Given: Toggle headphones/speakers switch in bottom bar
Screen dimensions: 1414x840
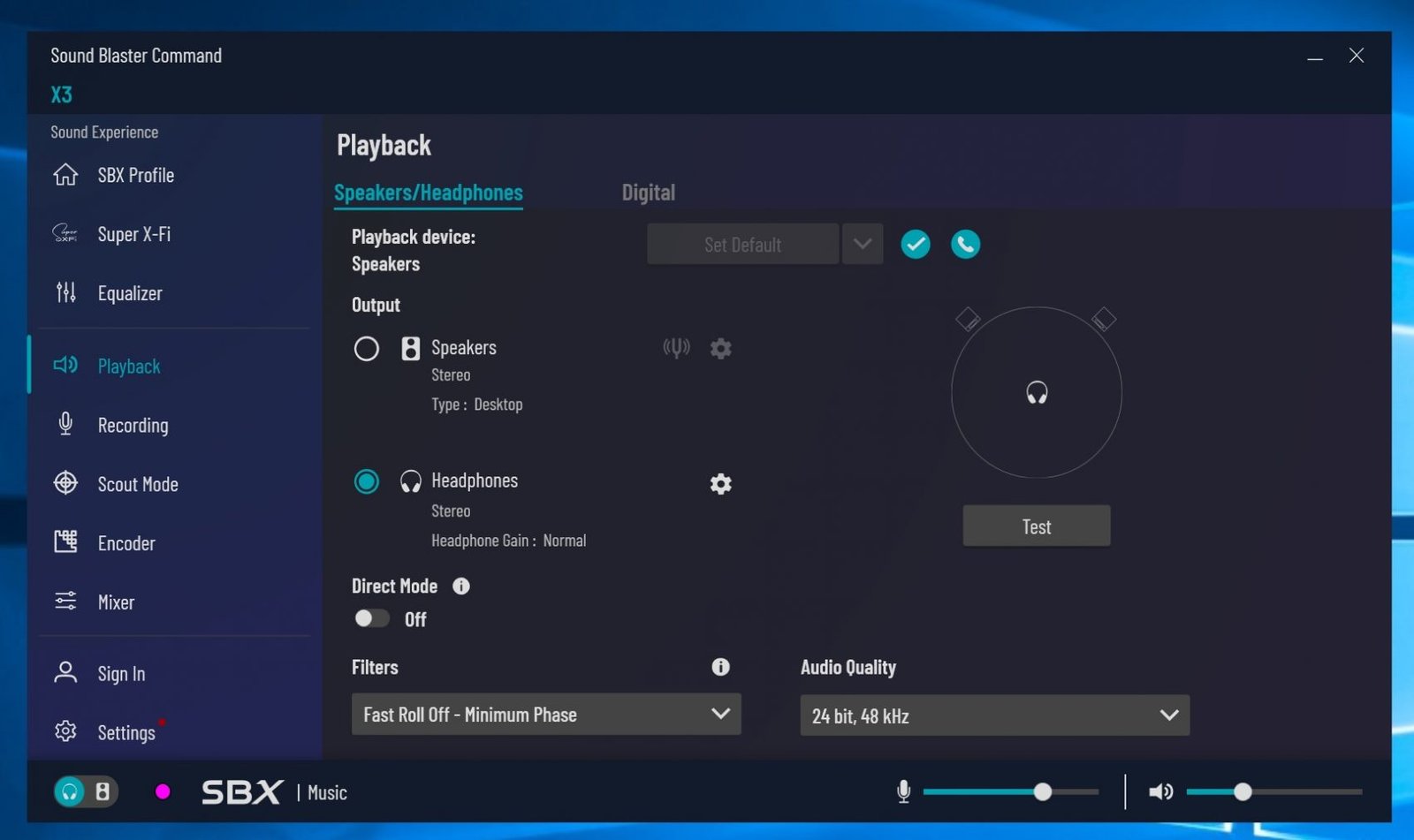Looking at the screenshot, I should tap(86, 791).
